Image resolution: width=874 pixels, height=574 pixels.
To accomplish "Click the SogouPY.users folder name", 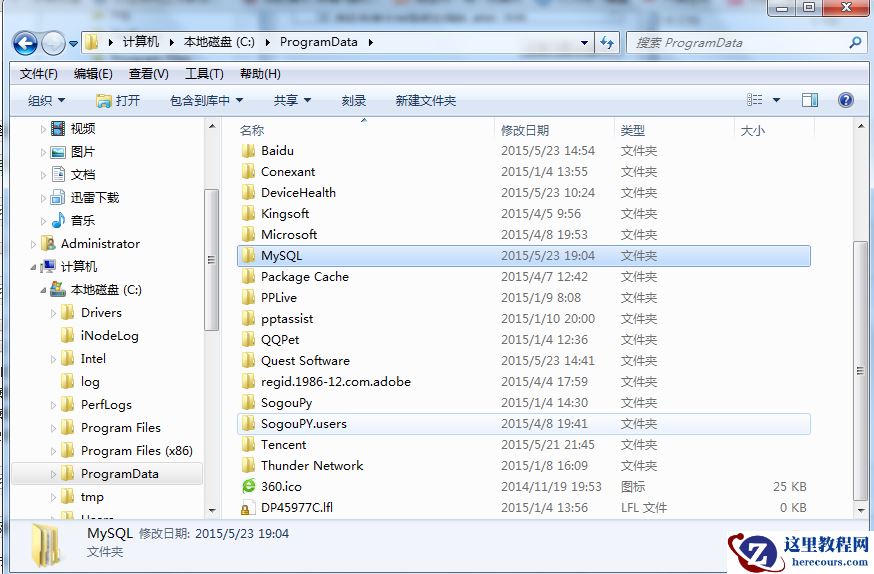I will coord(304,424).
